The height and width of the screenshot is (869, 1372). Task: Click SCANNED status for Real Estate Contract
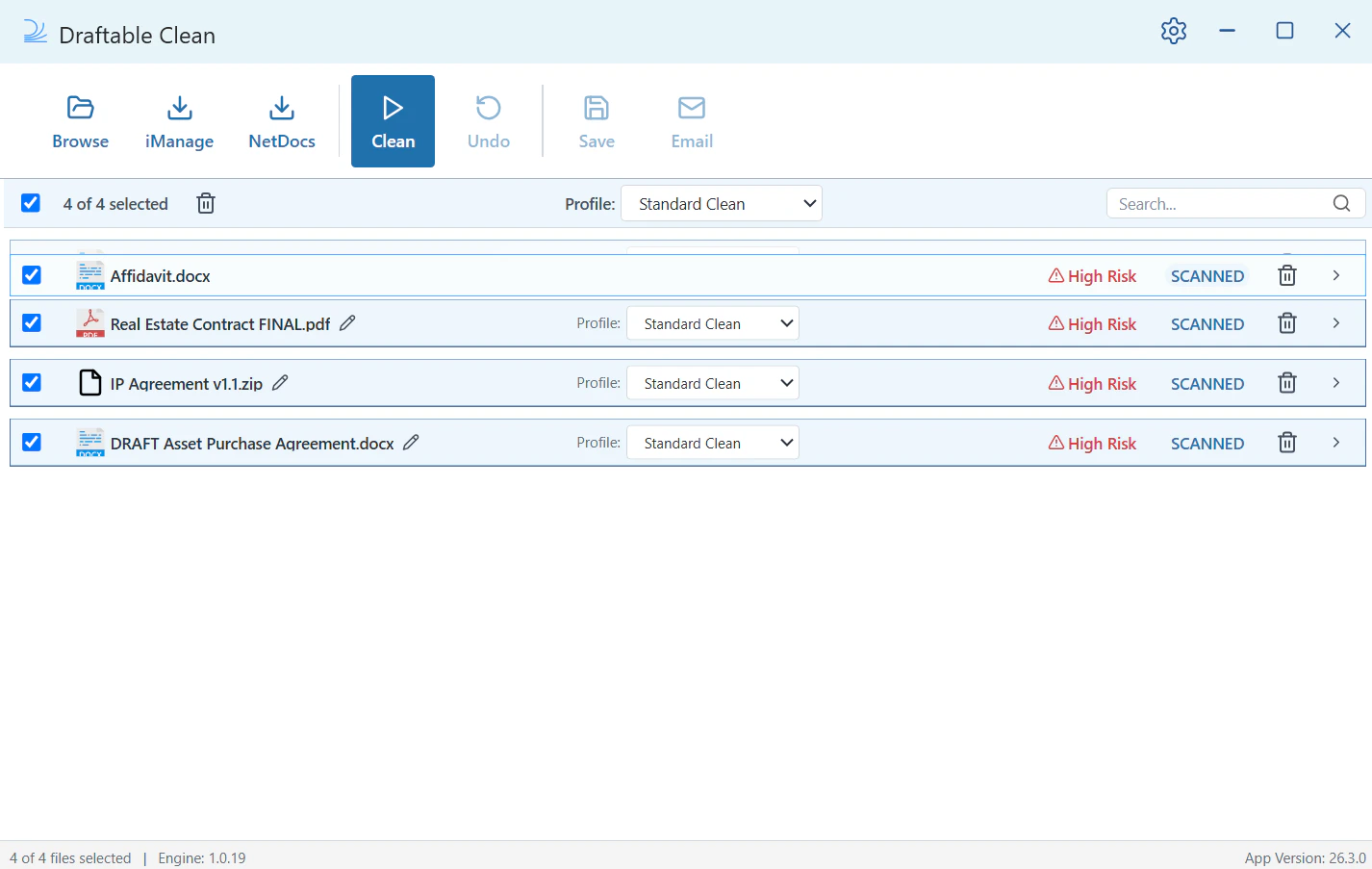1207,324
